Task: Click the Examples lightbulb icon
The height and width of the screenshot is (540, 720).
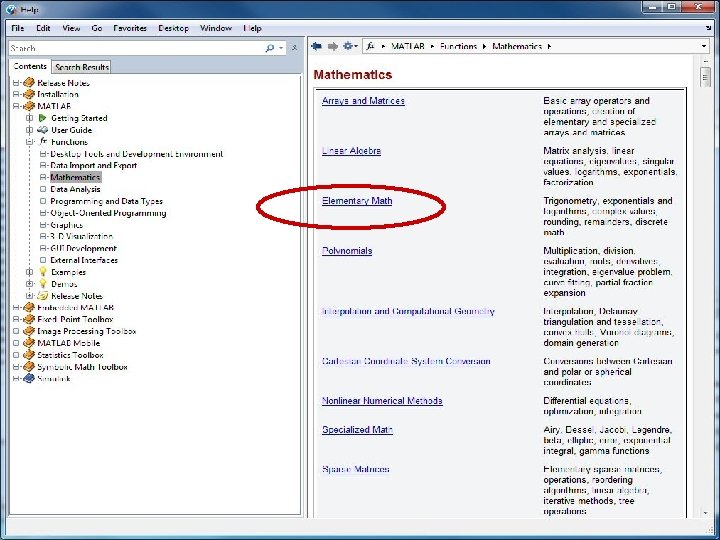Action: click(x=43, y=272)
